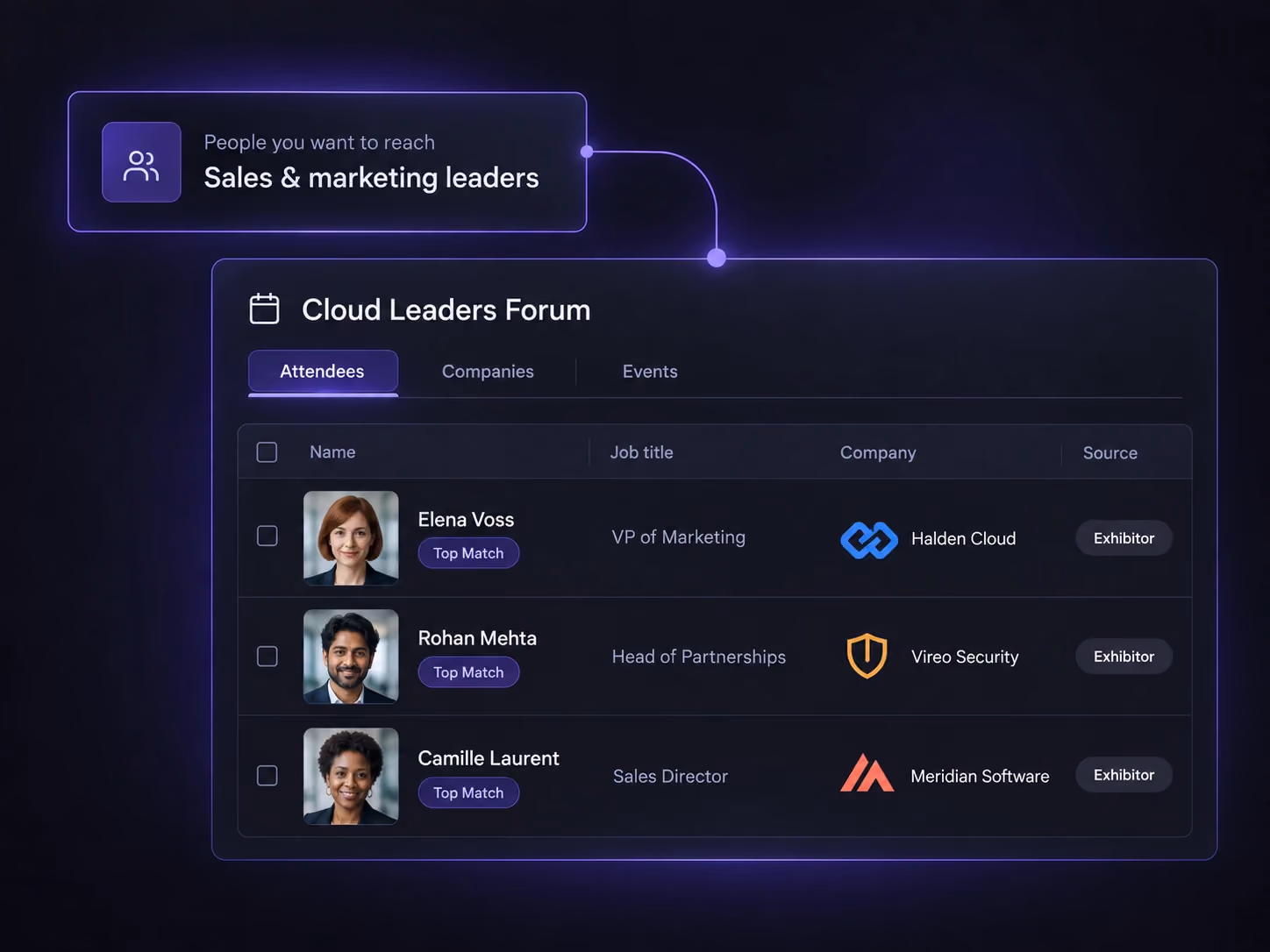Screen dimensions: 1270x952
Task: Click the Vireo Security company name
Action: point(965,657)
